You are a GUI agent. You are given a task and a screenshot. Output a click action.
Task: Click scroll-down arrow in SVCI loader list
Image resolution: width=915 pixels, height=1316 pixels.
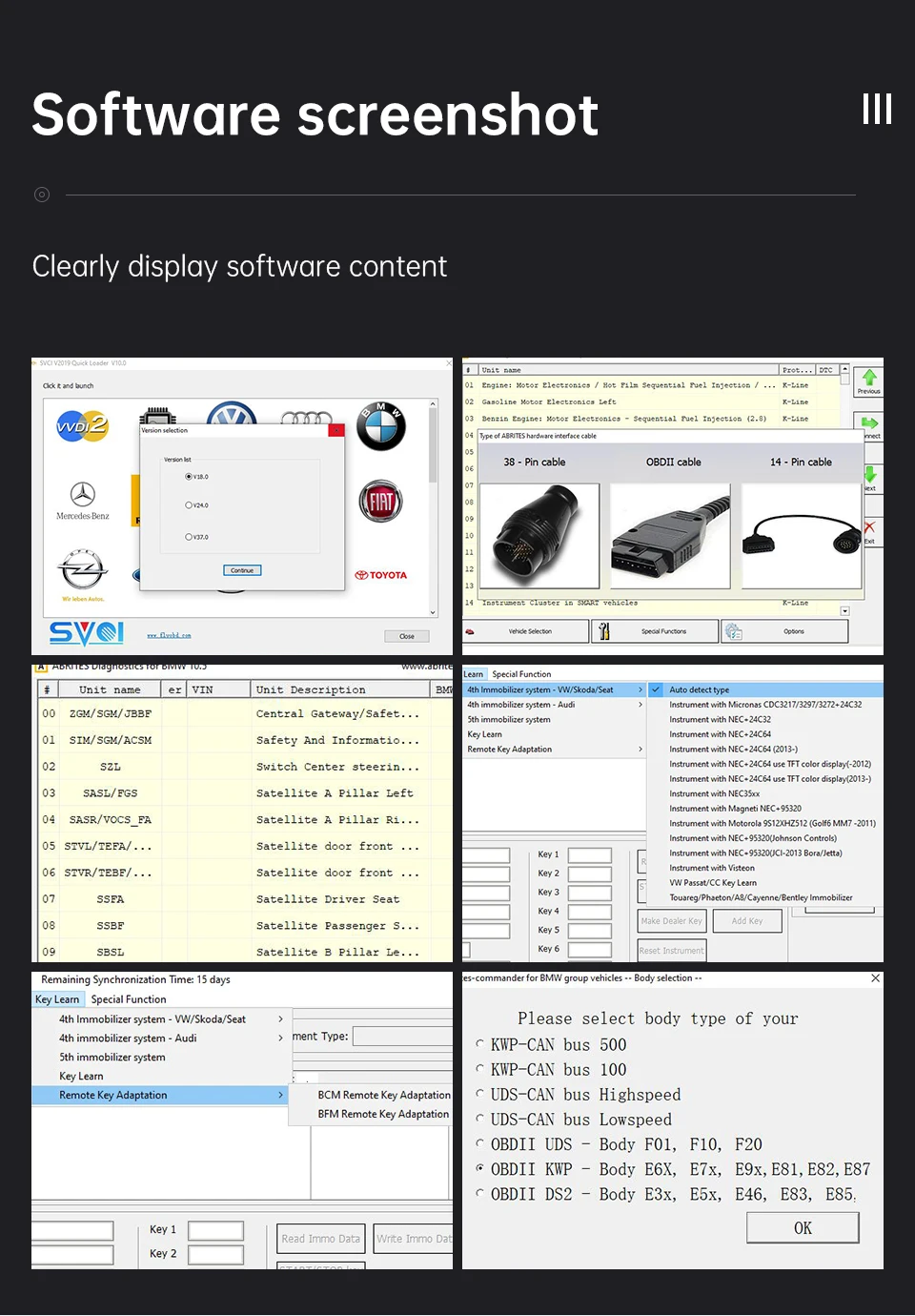click(433, 612)
